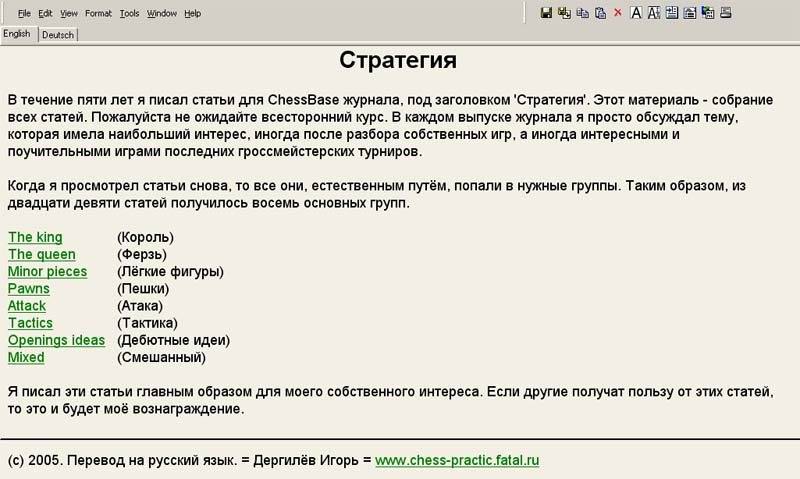This screenshot has width=800, height=479.
Task: Click the image insert icon left of the blue-flag icon
Action: 690,13
